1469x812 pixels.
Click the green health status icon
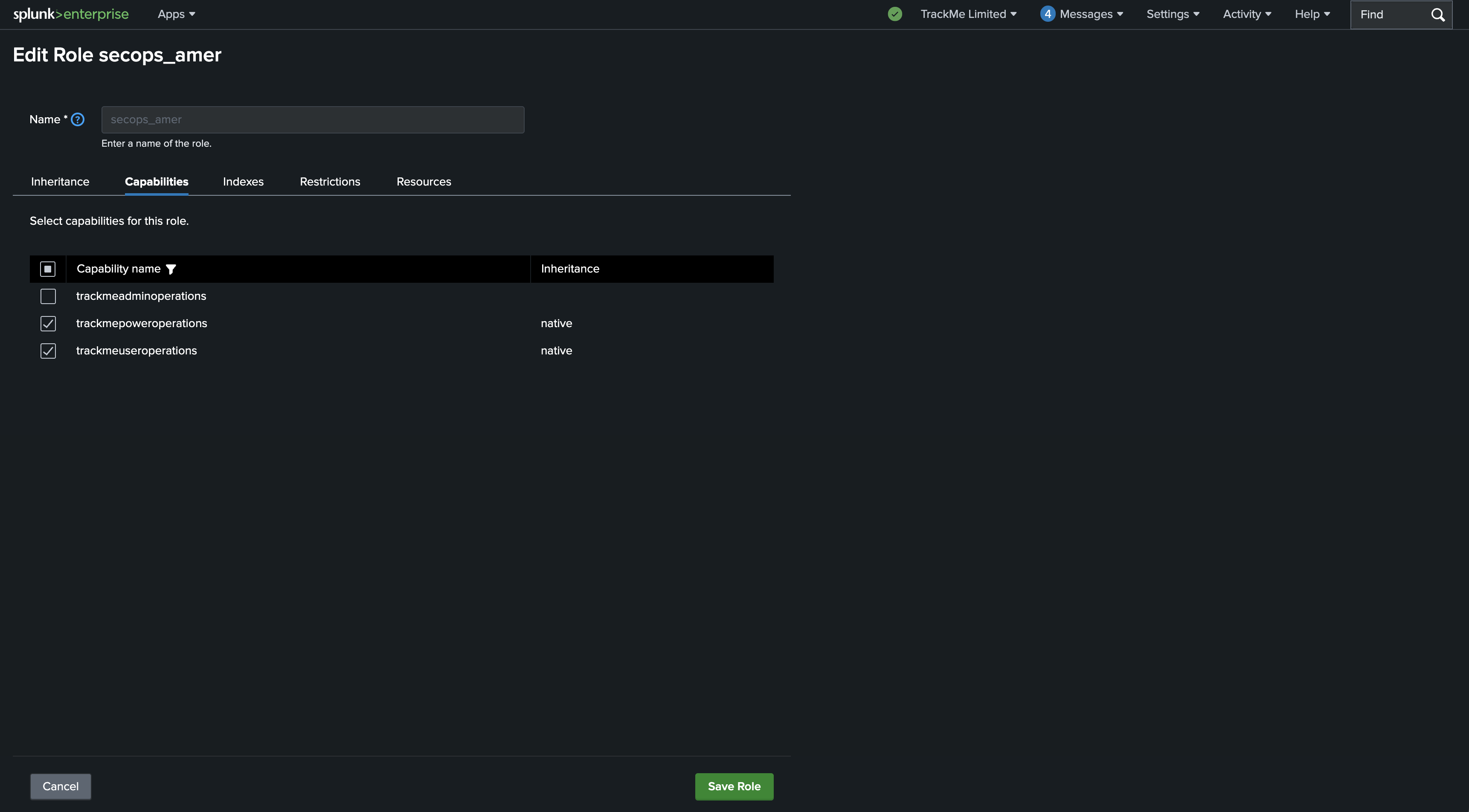[x=895, y=14]
